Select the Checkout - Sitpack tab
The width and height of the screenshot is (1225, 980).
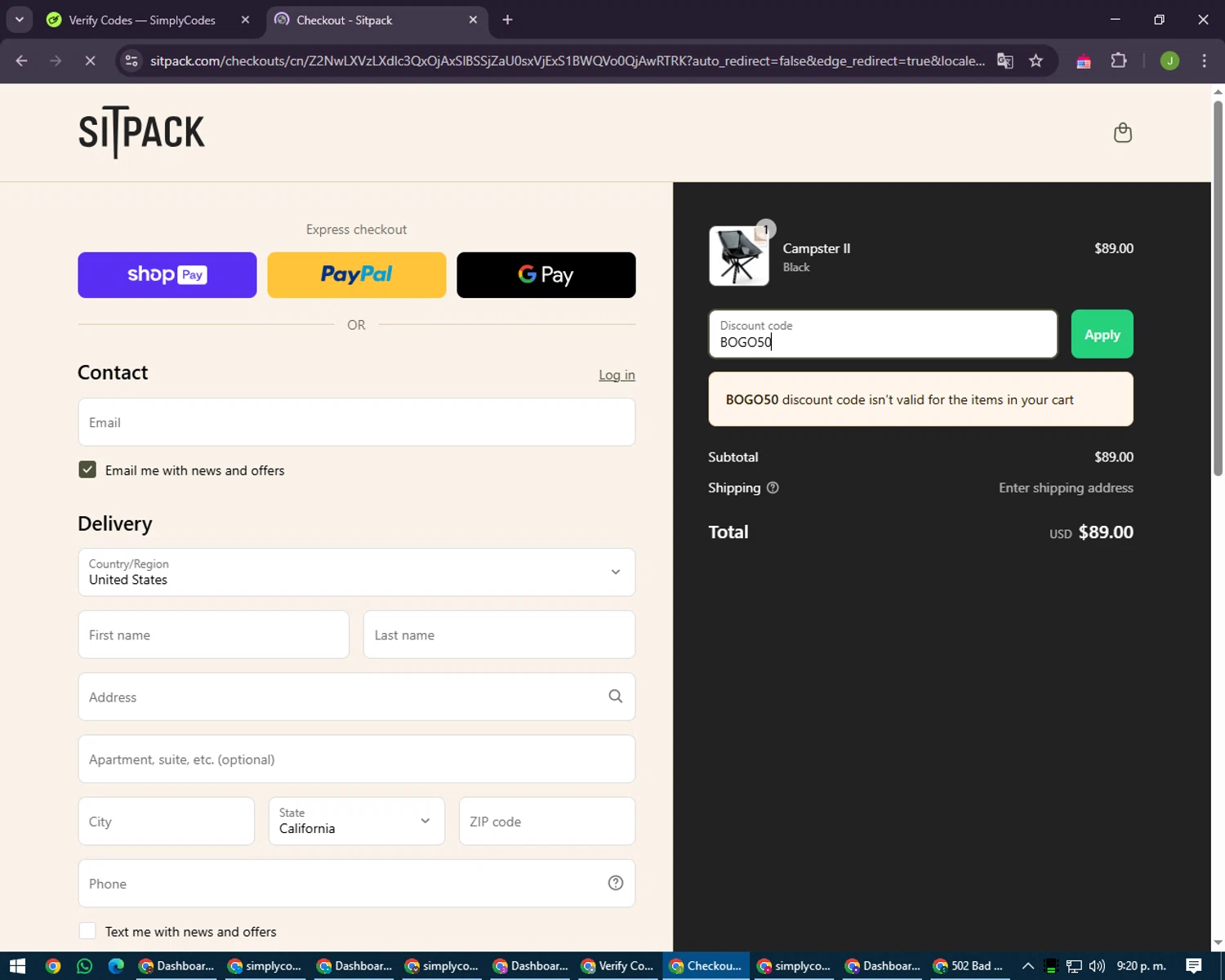(x=376, y=20)
